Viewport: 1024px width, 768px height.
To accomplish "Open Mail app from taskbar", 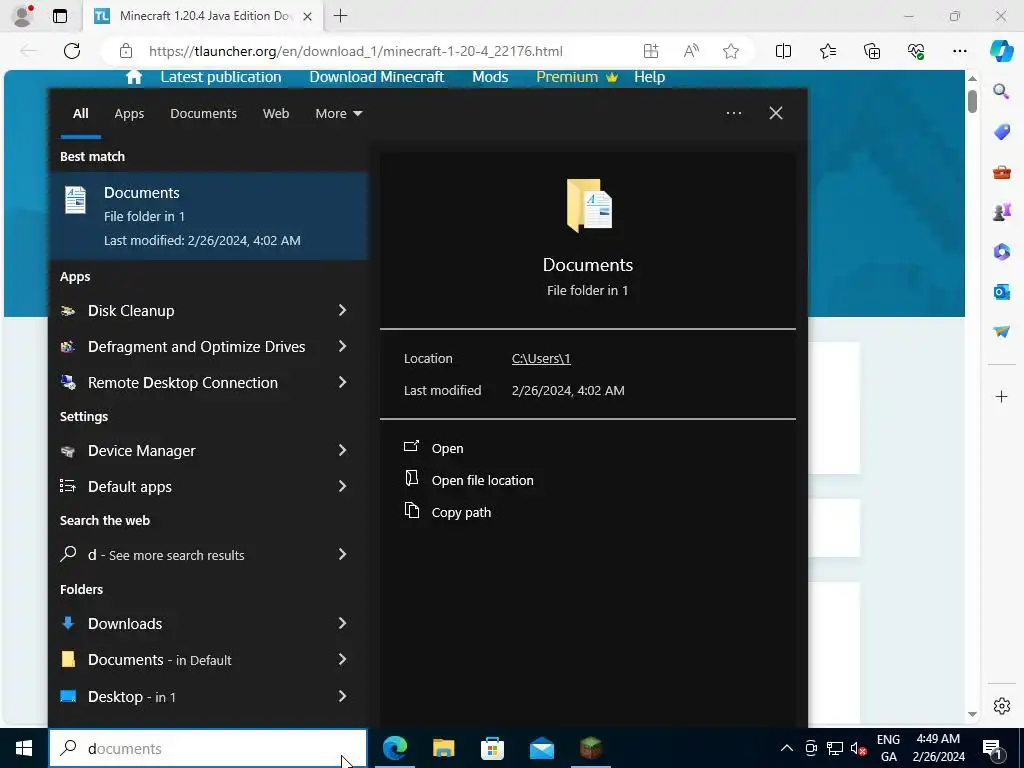I will click(541, 748).
